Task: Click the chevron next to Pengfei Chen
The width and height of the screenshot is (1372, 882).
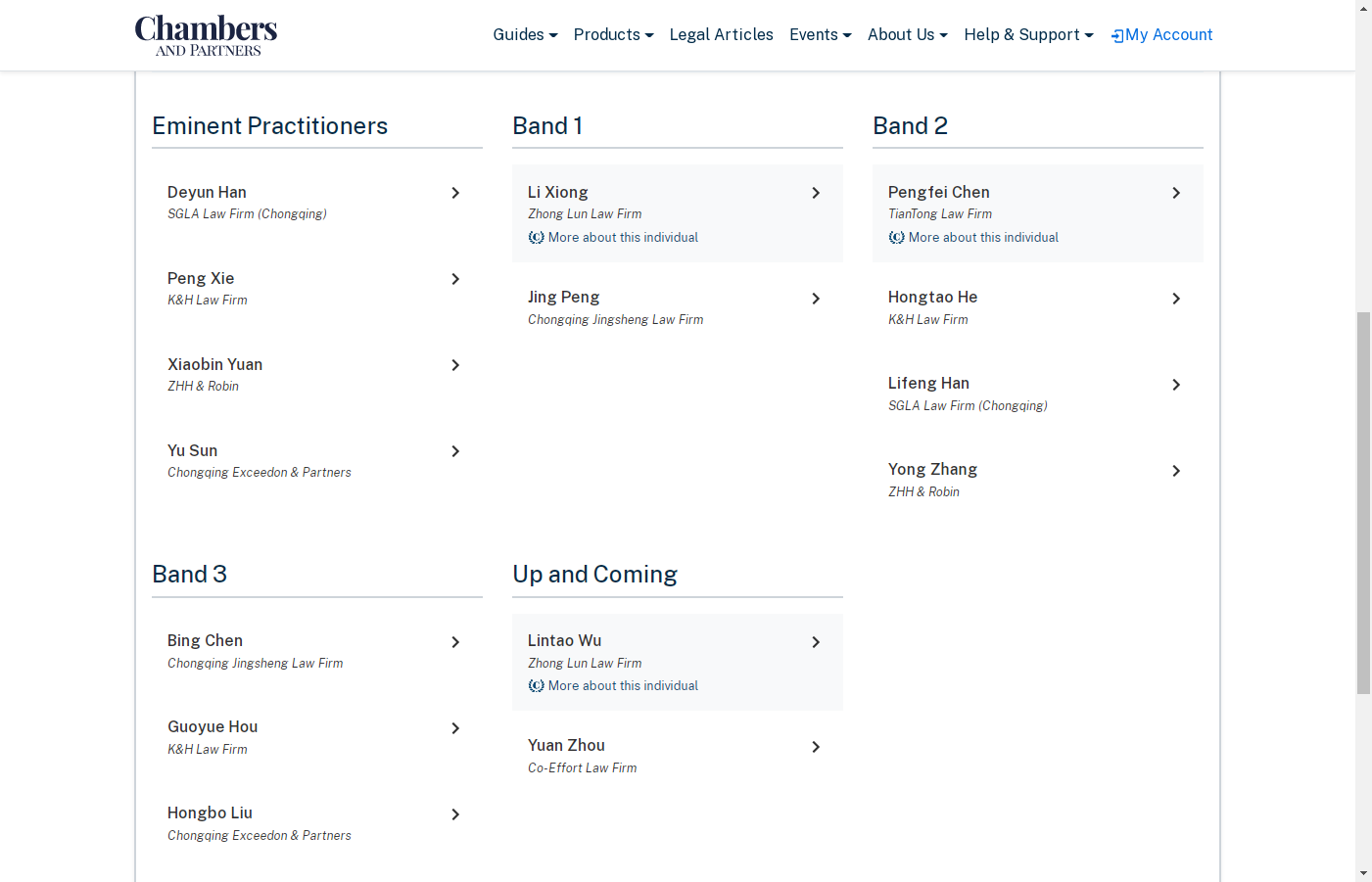Action: 1176,193
